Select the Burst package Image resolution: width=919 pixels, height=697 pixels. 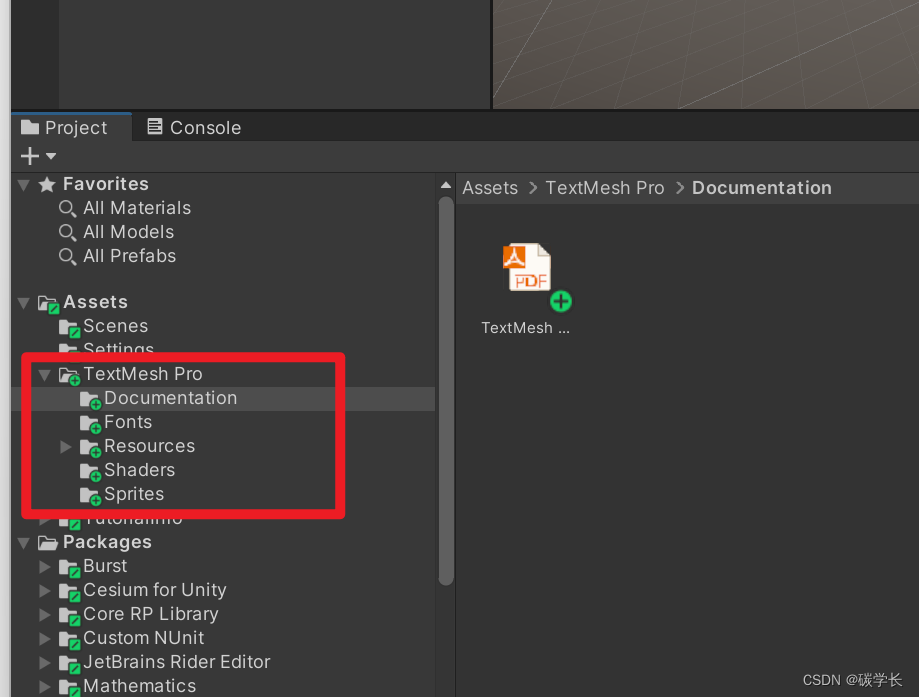click(x=105, y=566)
